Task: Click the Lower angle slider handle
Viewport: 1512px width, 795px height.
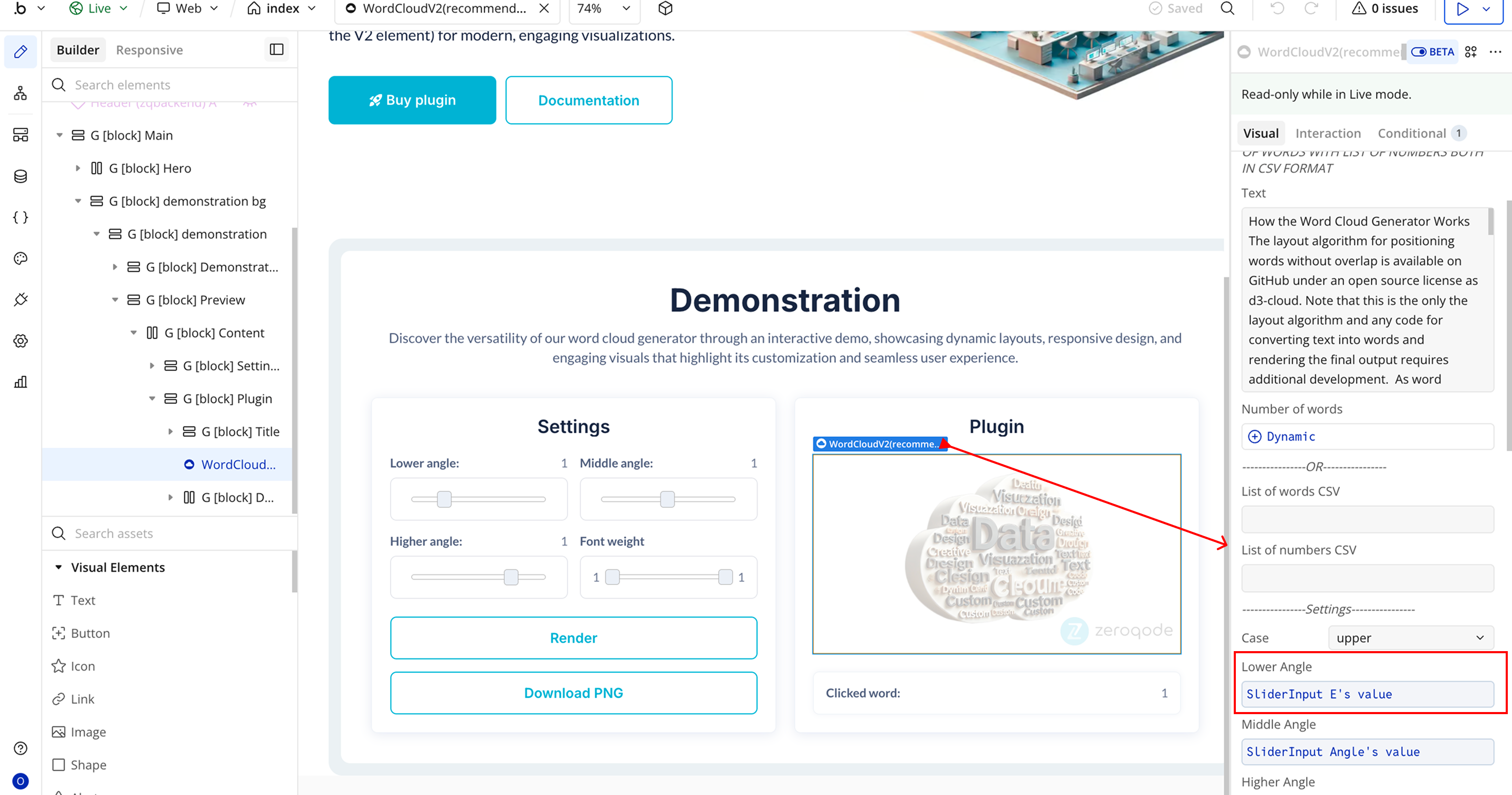Action: [444, 499]
